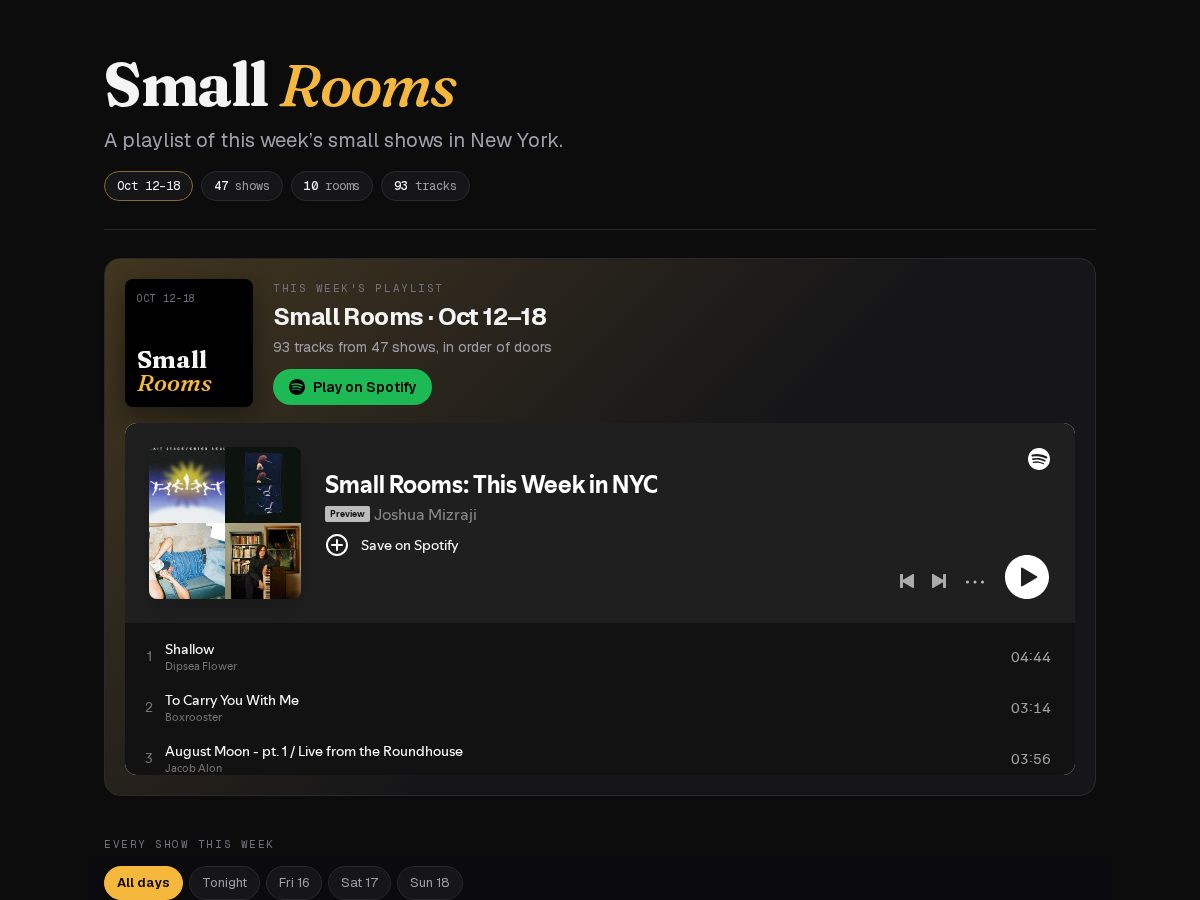Open the three-dot more options menu
The height and width of the screenshot is (900, 1200).
(975, 581)
